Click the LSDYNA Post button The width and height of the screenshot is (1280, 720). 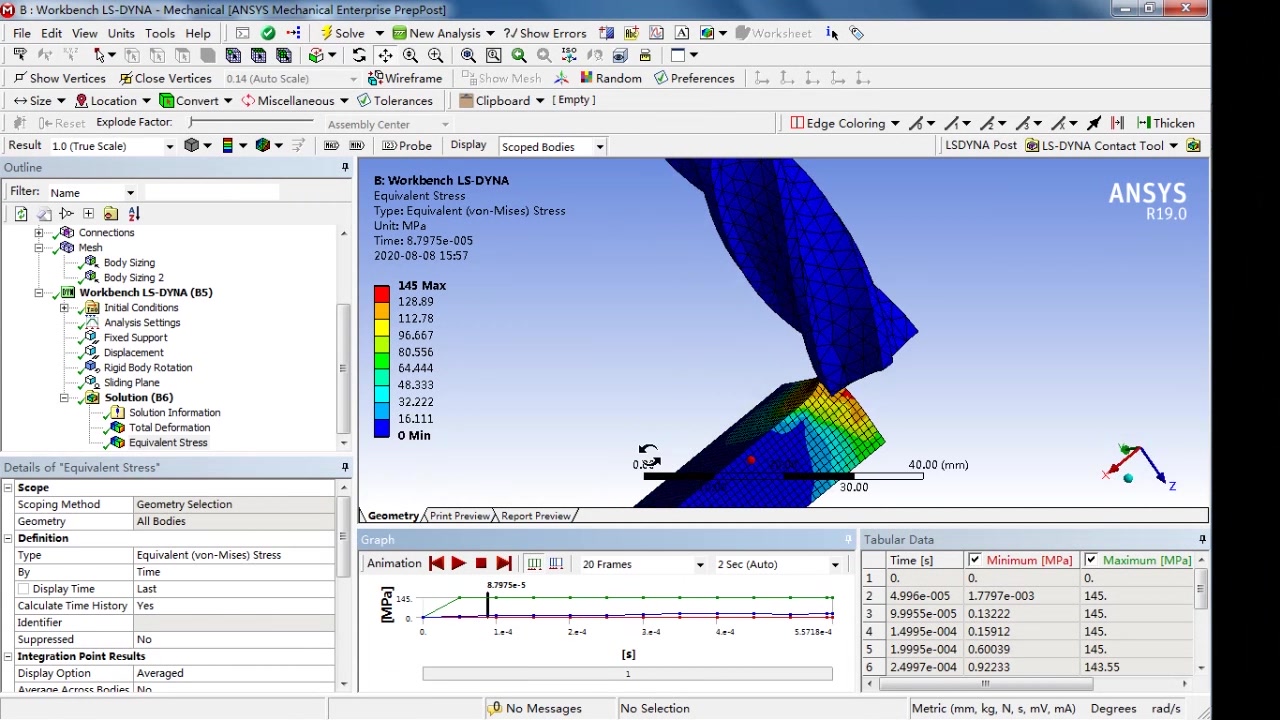pyautogui.click(x=981, y=146)
